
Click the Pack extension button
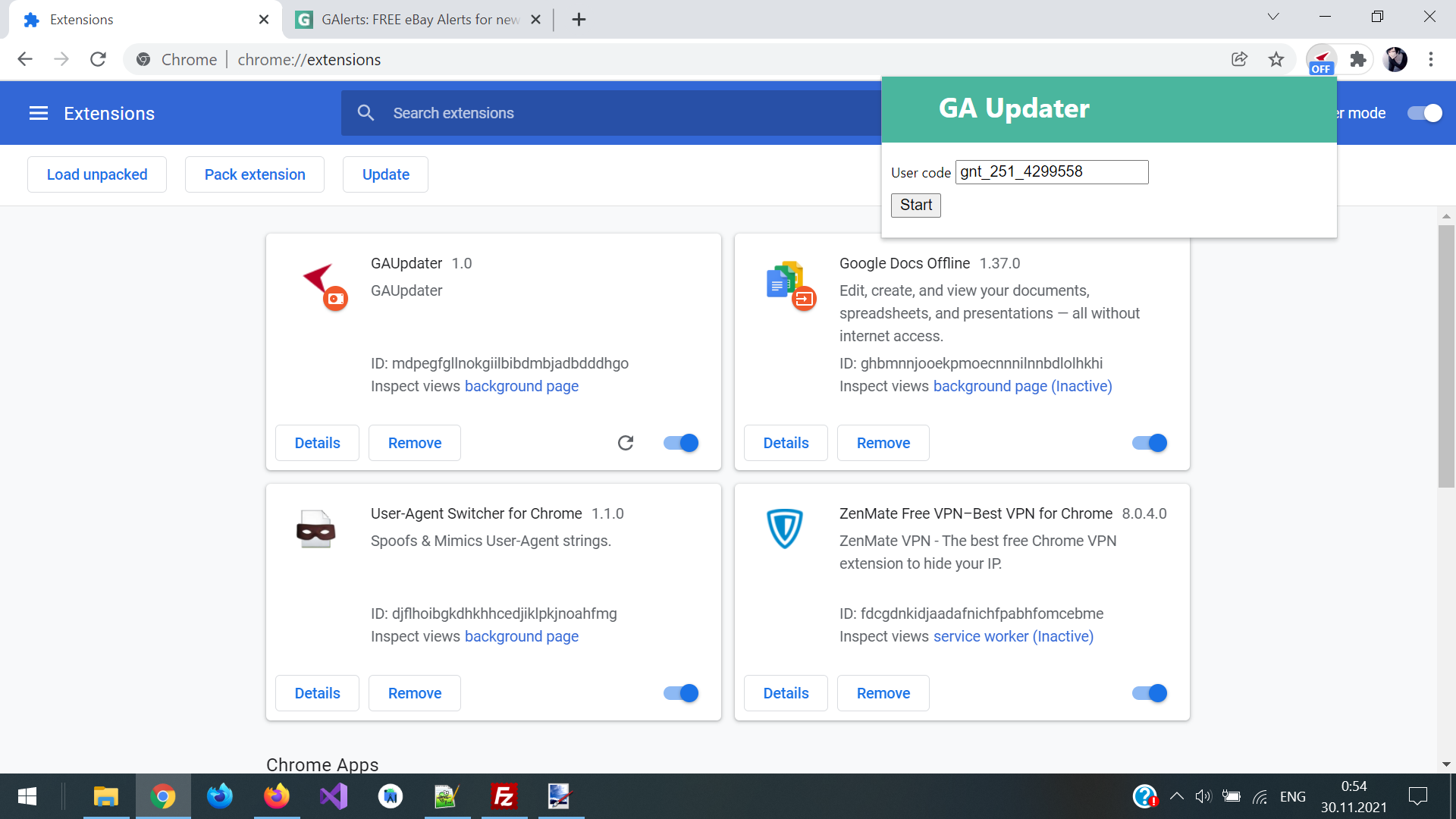click(255, 174)
